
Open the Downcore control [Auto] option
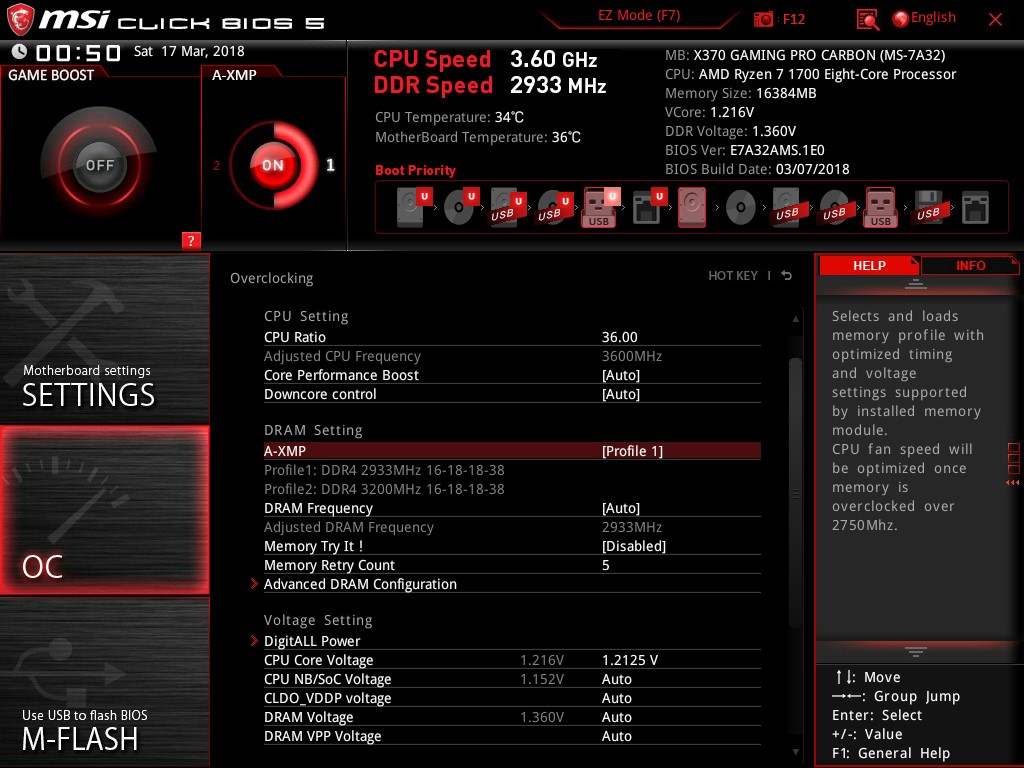(x=512, y=394)
